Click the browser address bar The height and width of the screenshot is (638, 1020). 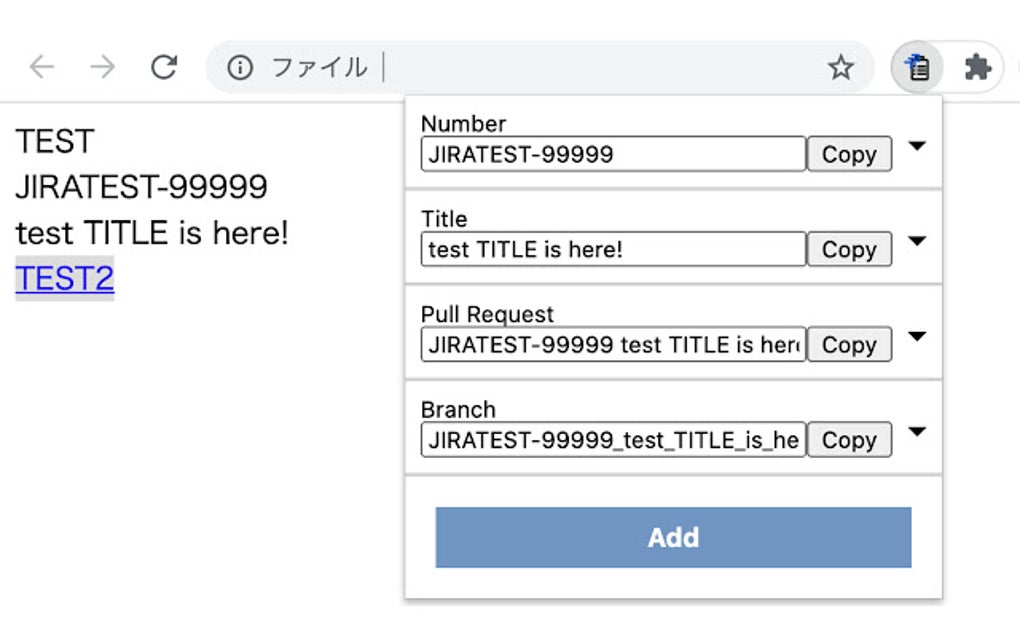click(600, 67)
